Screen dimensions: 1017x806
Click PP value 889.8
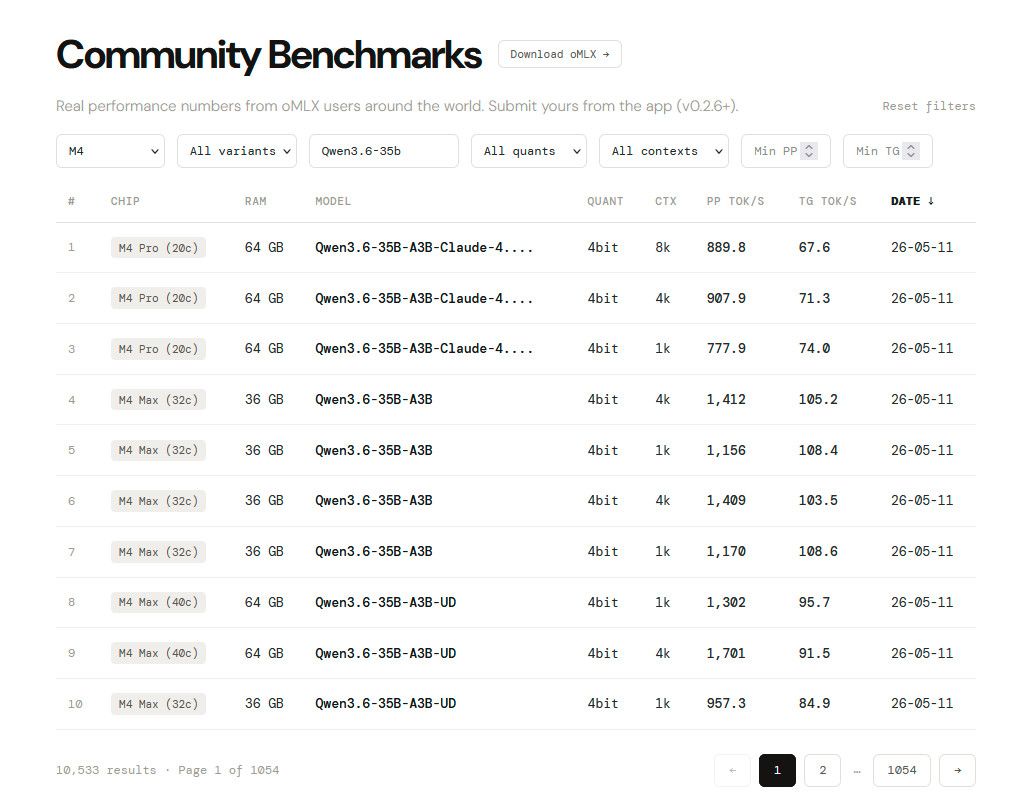726,247
